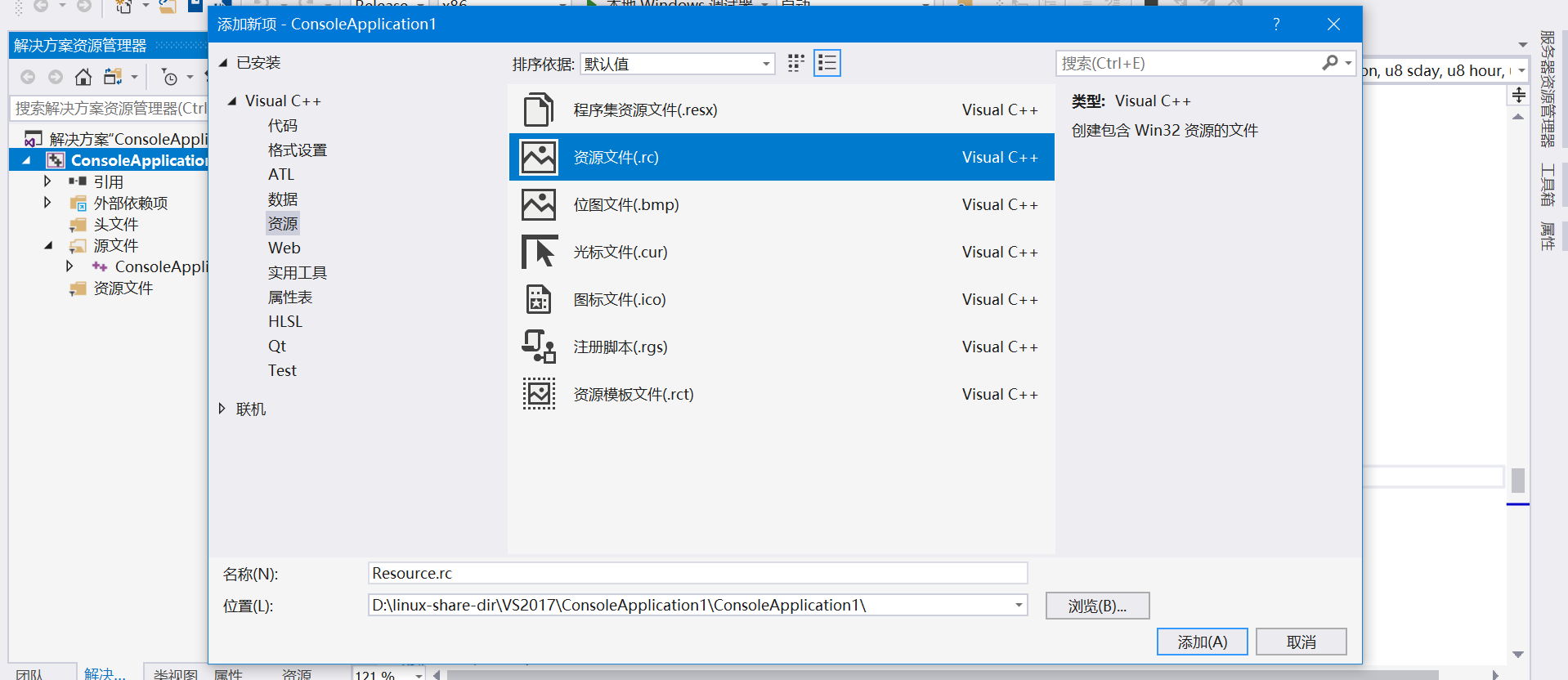Select the Qt category
Screen dimensions: 1568x680
(x=277, y=346)
